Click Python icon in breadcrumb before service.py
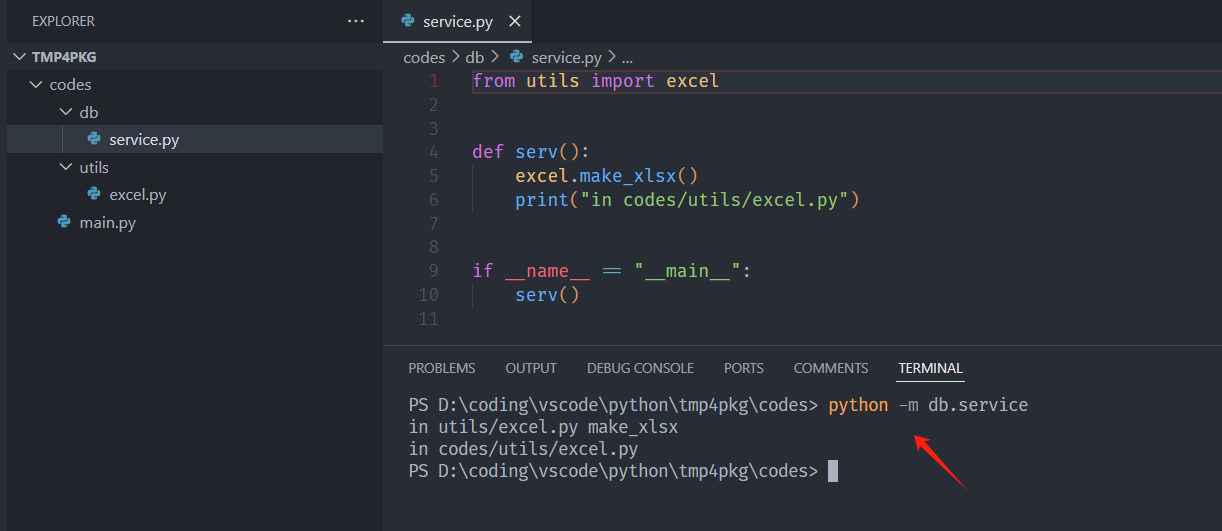1222x531 pixels. tap(516, 57)
